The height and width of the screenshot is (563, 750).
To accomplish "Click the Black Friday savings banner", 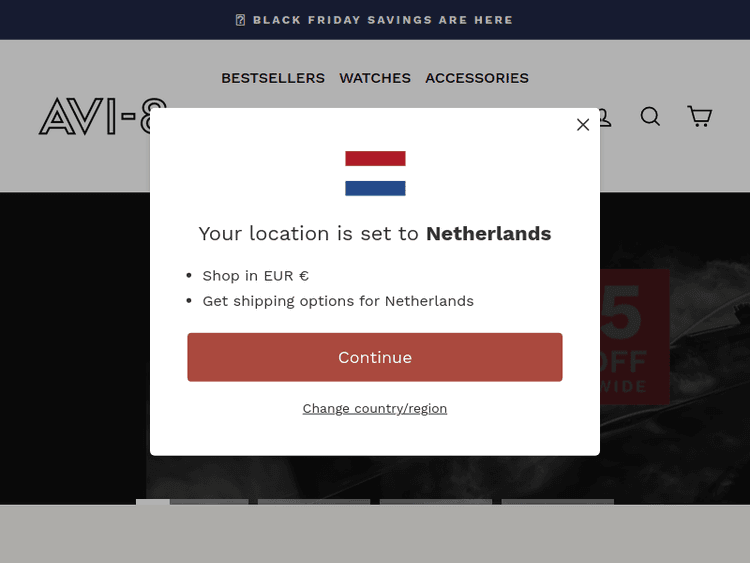I will 375,20.
